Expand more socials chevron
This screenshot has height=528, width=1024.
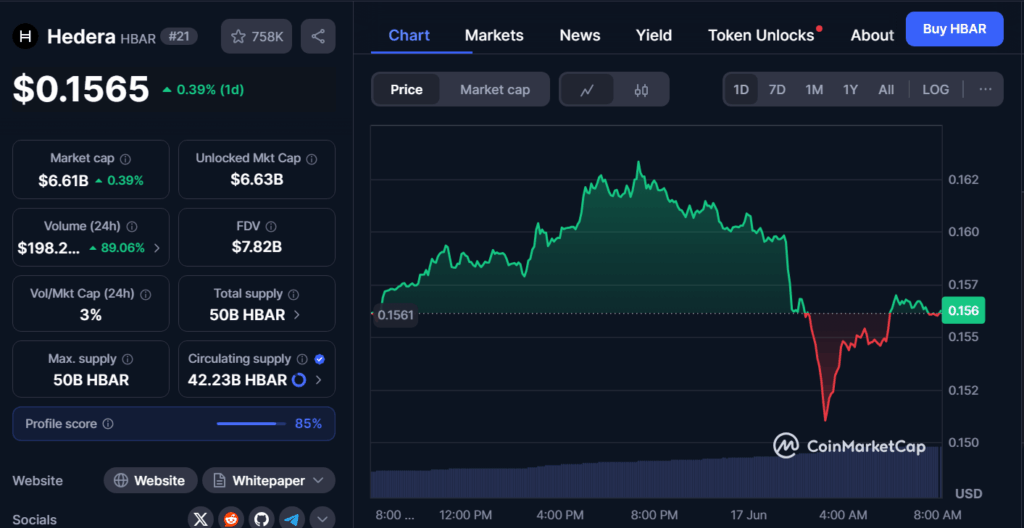[323, 520]
